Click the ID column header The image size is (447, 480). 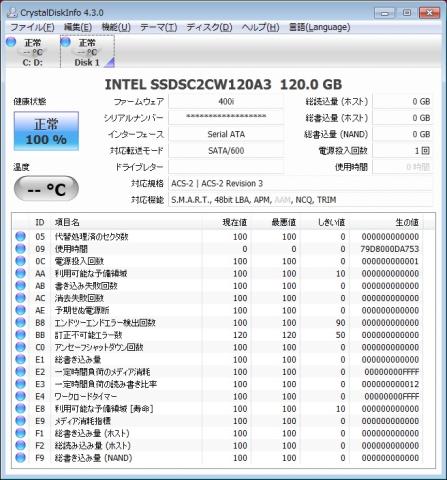[40, 222]
